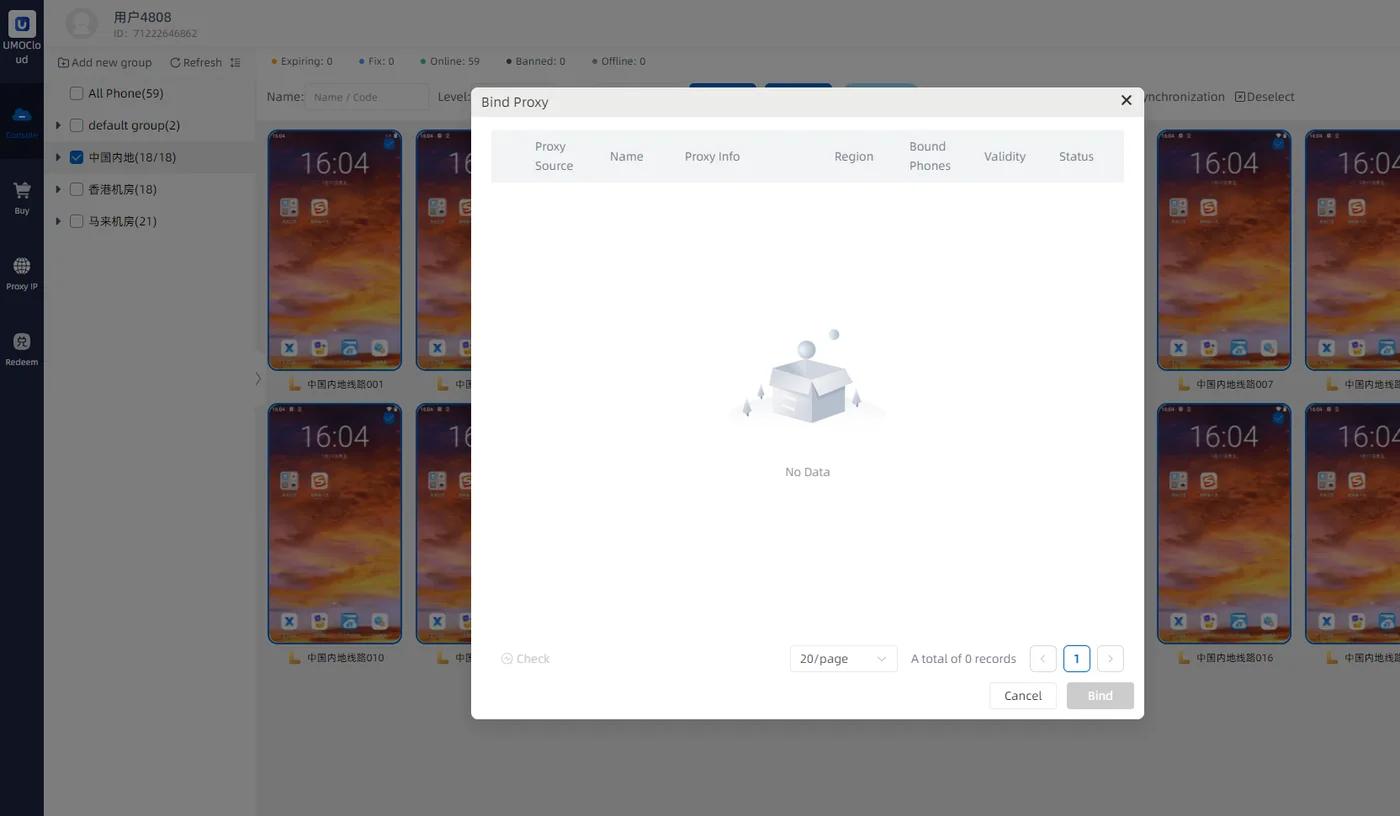Click the user avatar icon

81,23
